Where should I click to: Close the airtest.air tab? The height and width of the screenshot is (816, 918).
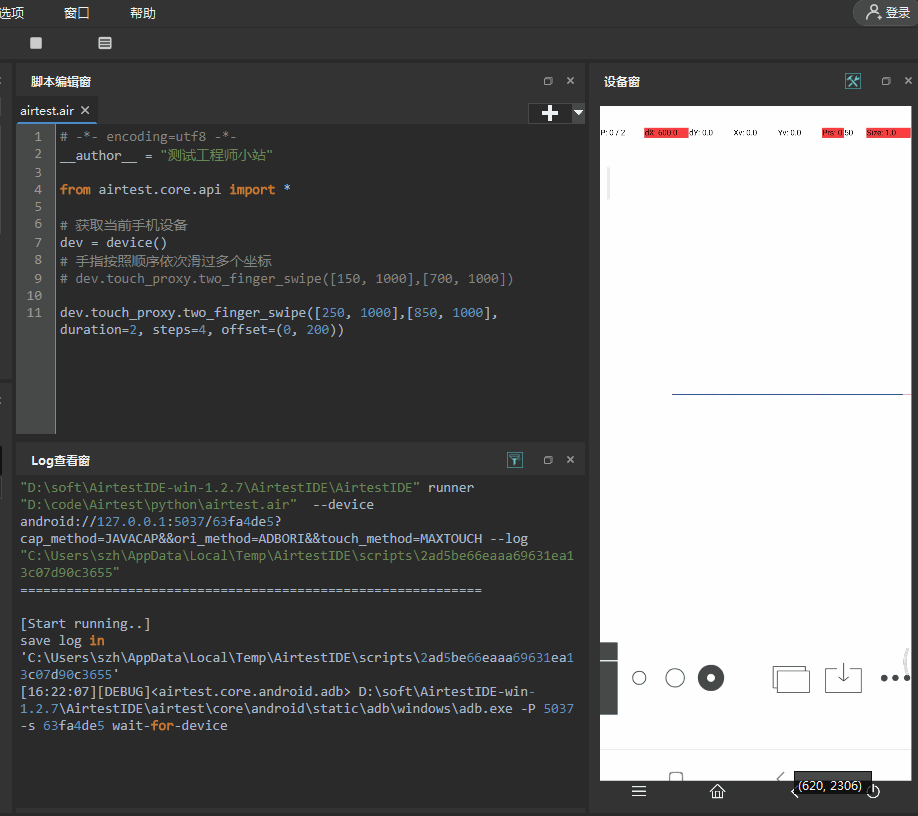(85, 110)
